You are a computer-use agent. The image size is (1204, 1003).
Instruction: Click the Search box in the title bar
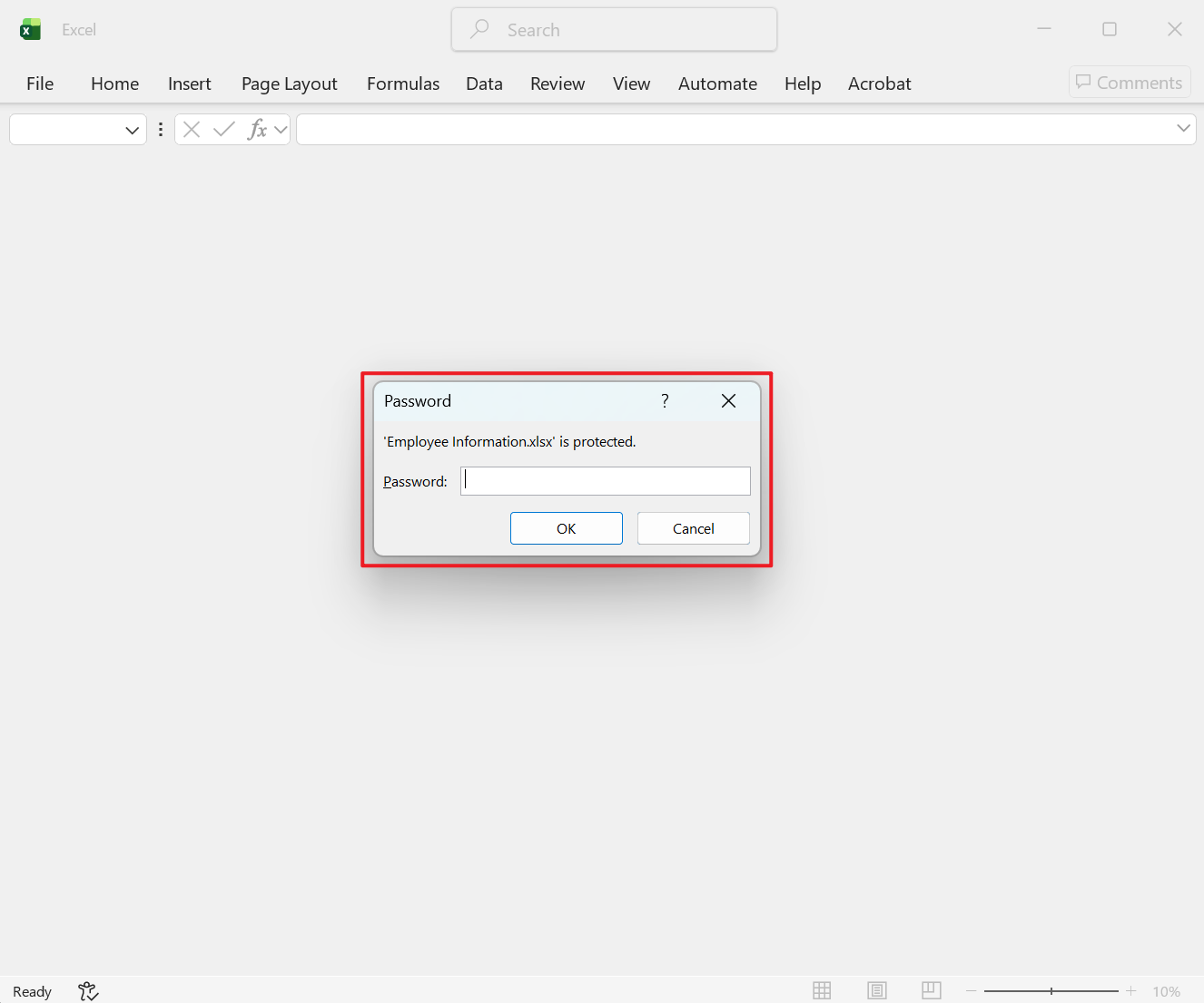click(614, 29)
